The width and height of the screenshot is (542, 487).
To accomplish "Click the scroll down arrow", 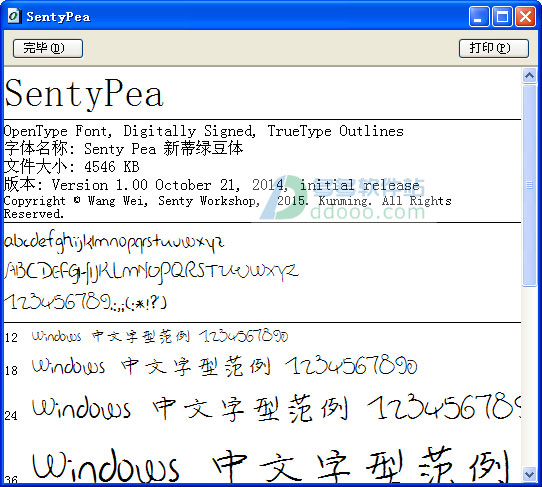I will click(529, 474).
